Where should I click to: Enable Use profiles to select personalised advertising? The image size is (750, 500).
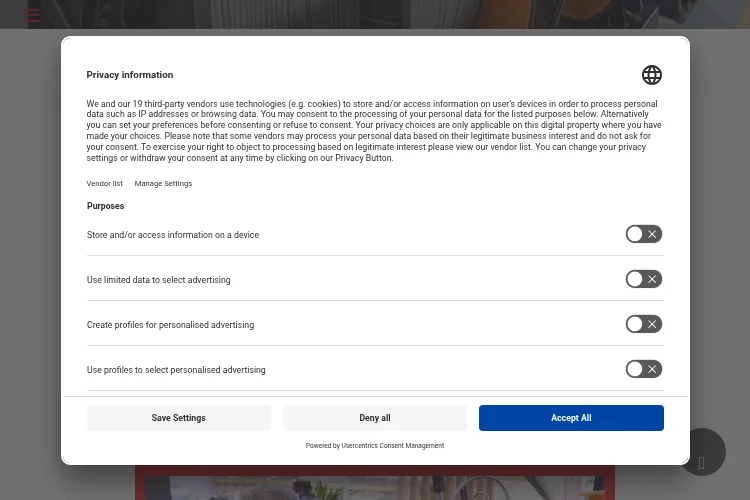[644, 369]
